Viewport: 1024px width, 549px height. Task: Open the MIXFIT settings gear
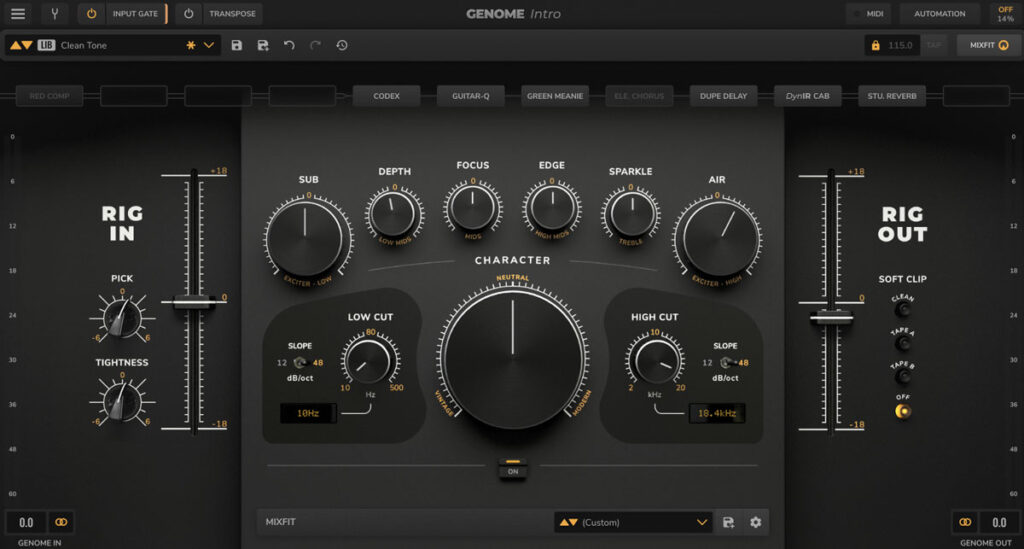click(756, 522)
